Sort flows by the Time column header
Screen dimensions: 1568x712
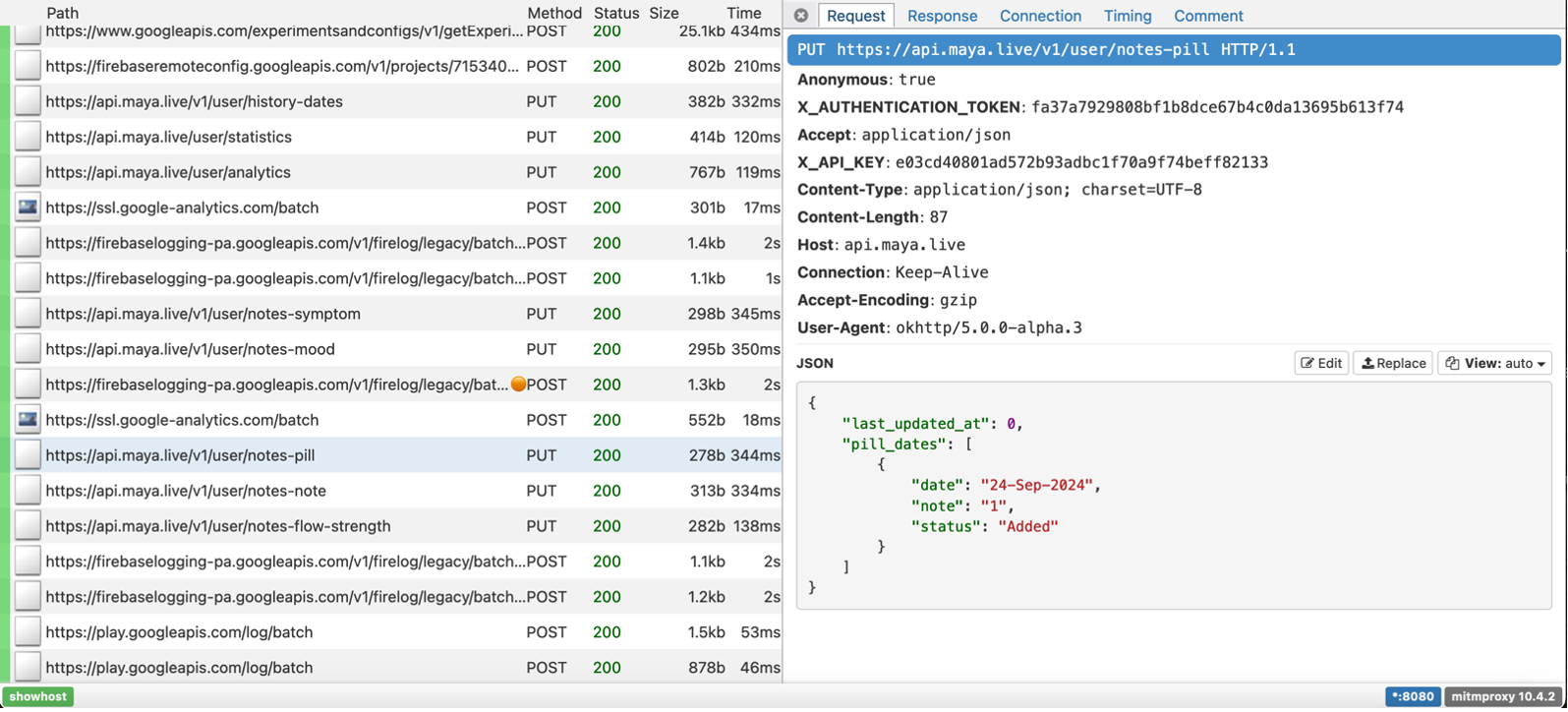[x=743, y=13]
